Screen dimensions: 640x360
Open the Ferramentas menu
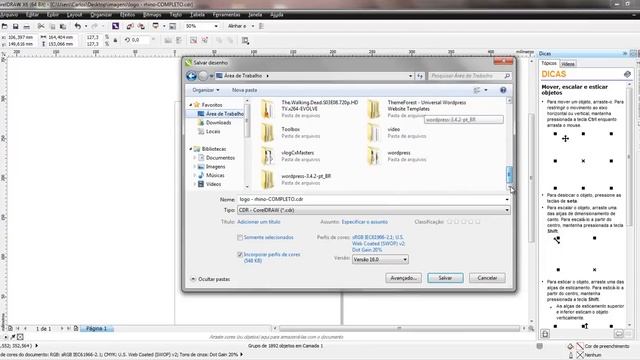coord(227,14)
